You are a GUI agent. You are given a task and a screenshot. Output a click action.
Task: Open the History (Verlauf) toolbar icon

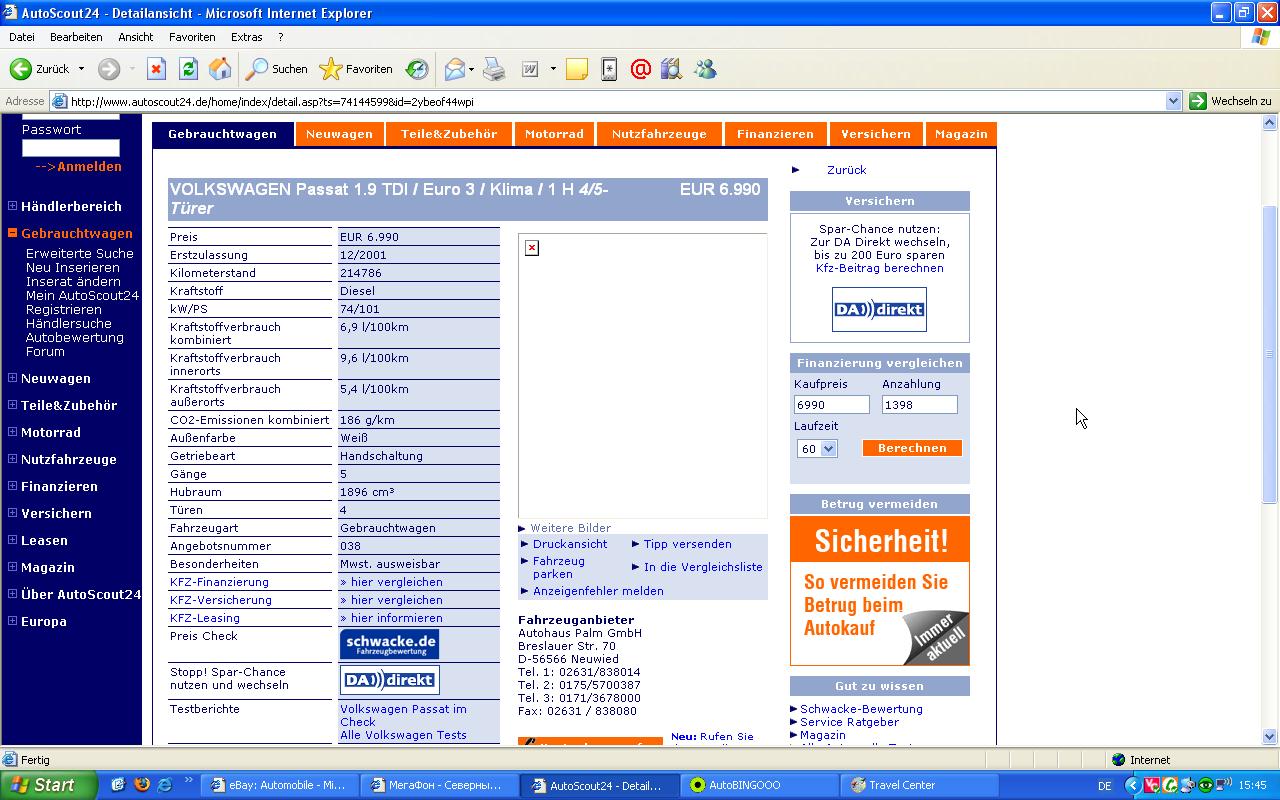417,69
